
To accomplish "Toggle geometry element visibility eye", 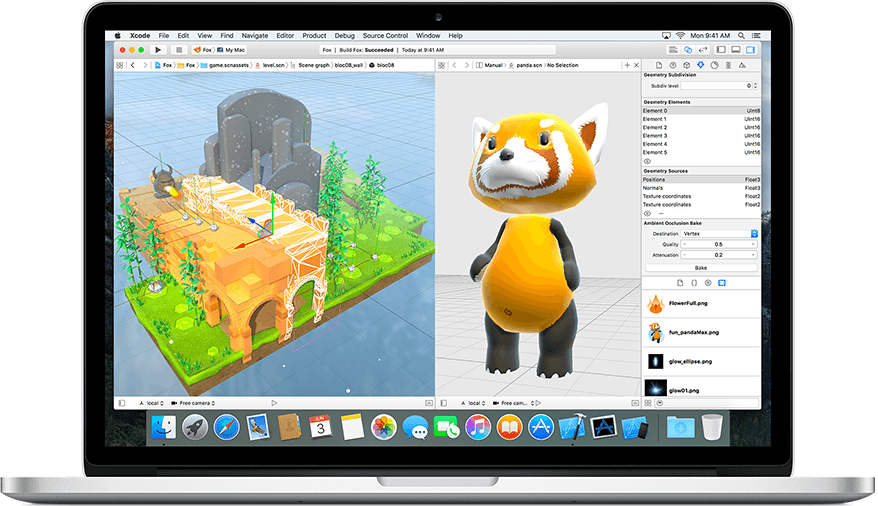I will (x=647, y=161).
